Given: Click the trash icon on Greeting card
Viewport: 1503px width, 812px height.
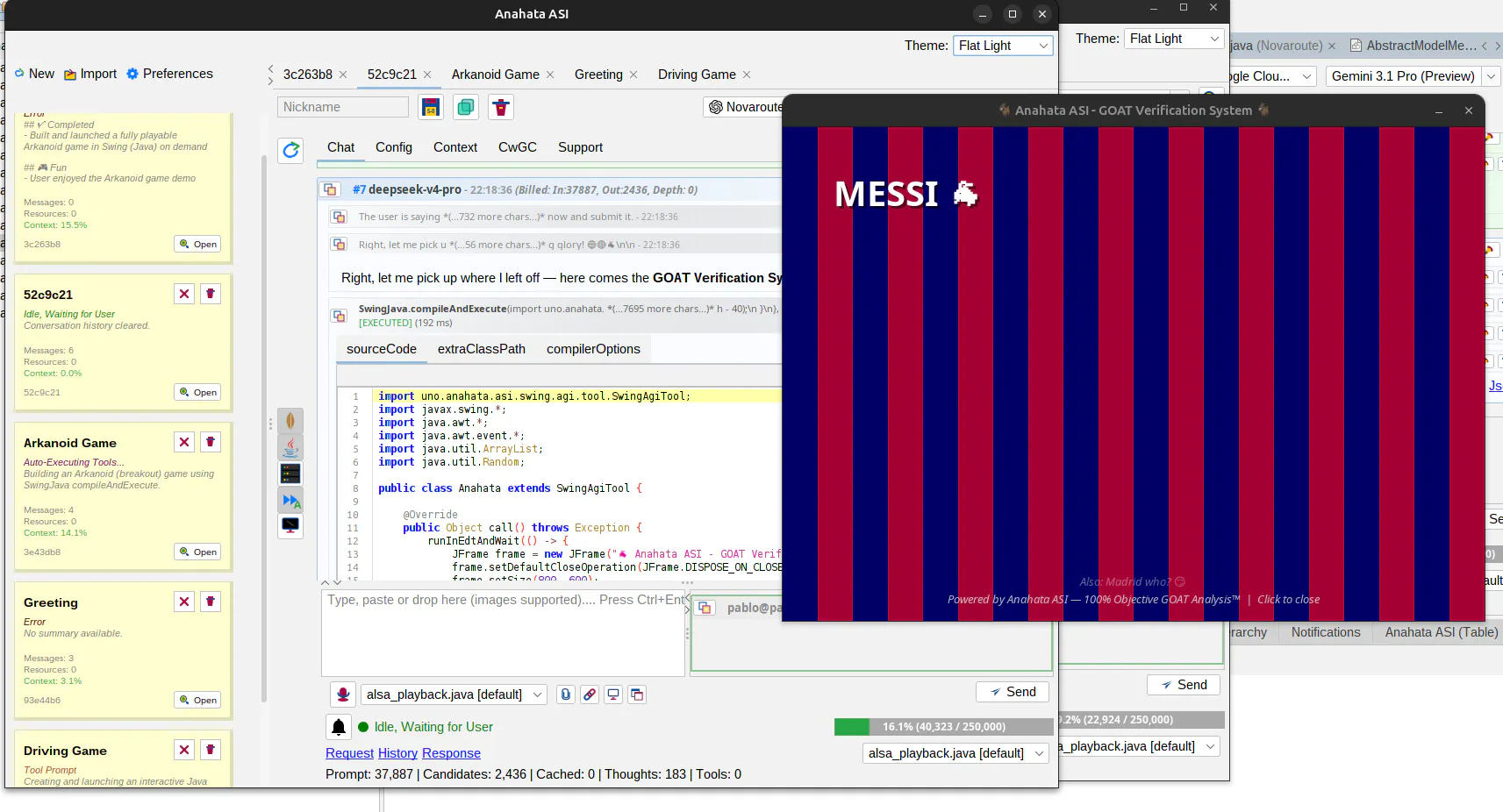Looking at the screenshot, I should (211, 602).
